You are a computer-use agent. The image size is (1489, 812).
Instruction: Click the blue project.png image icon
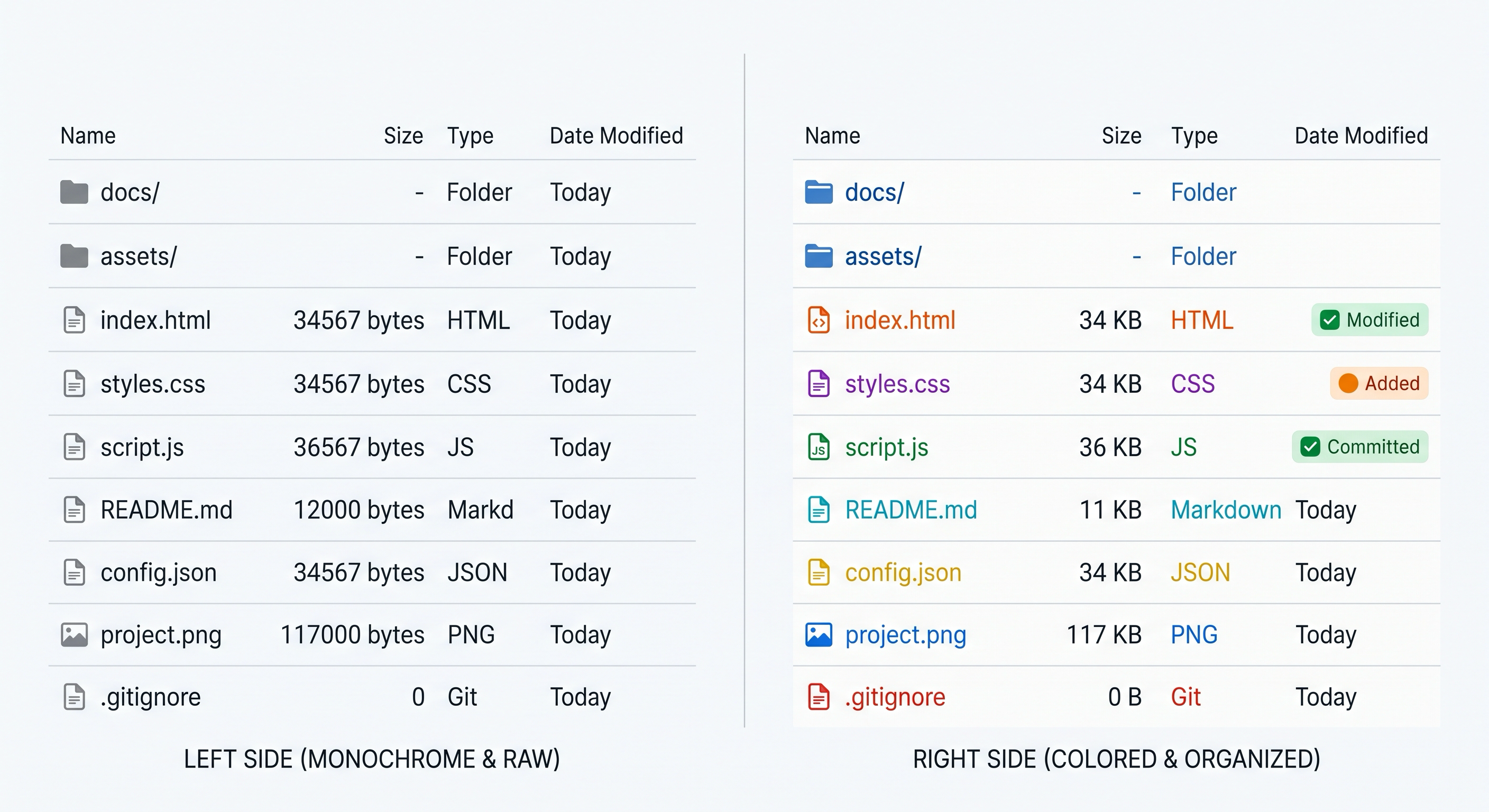click(x=819, y=634)
